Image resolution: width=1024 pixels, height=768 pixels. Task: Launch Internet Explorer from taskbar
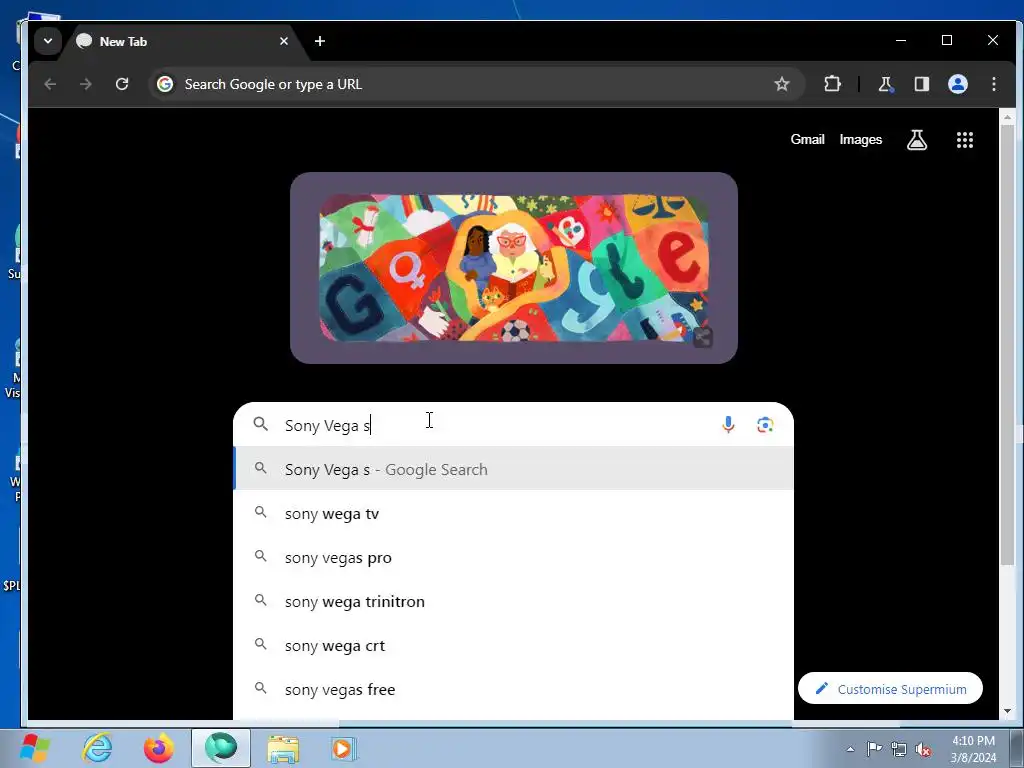coord(98,748)
